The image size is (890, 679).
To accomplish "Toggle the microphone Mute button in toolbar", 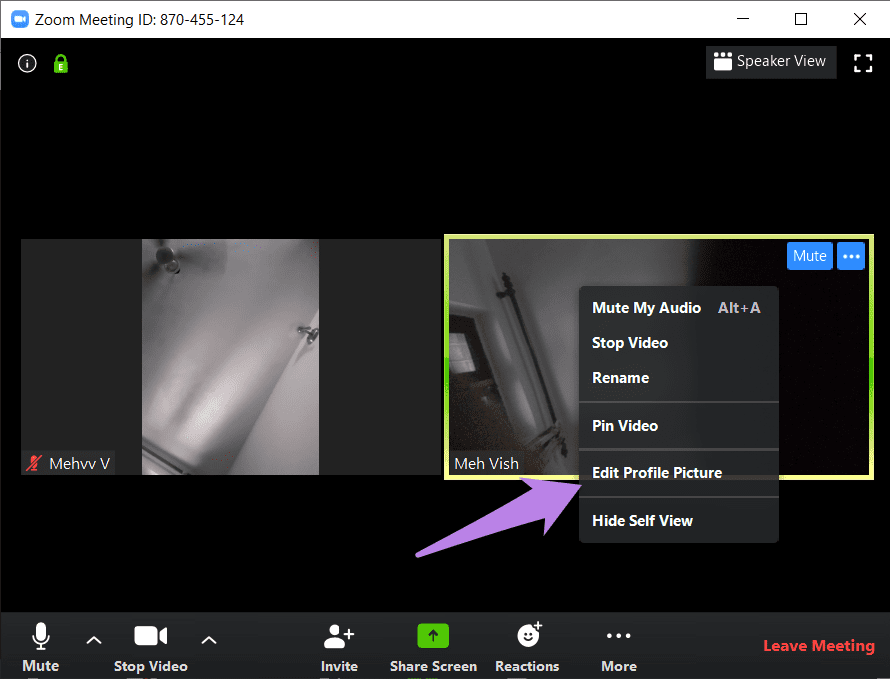I will point(41,646).
